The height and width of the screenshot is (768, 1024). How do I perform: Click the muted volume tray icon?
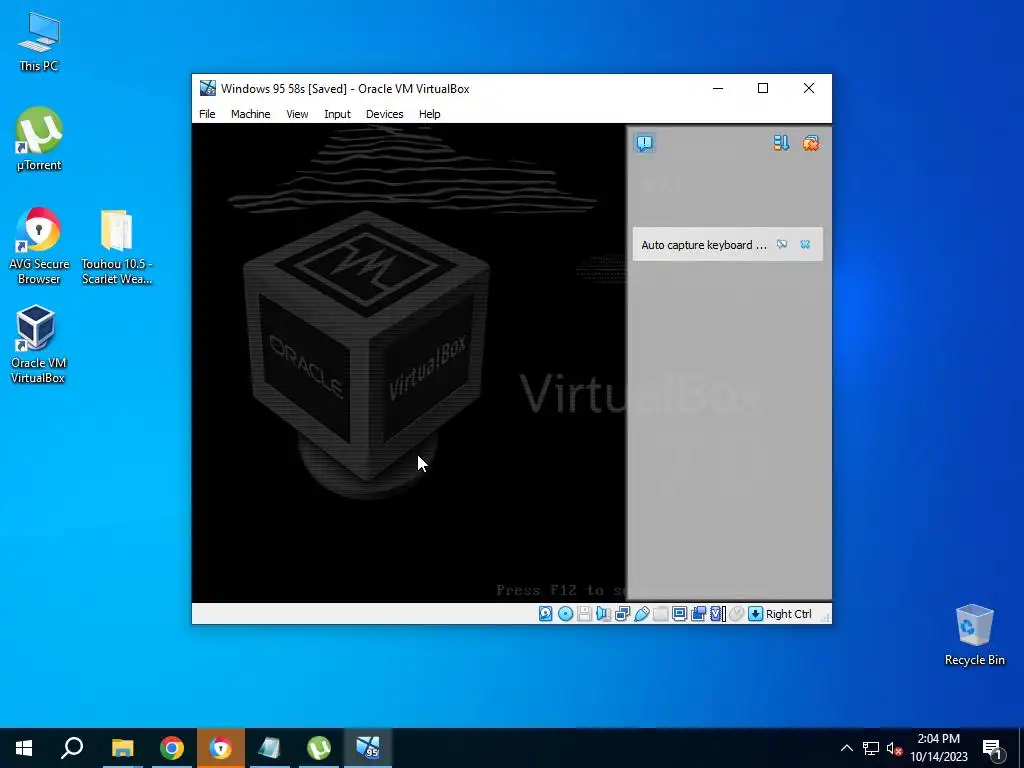pyautogui.click(x=894, y=748)
